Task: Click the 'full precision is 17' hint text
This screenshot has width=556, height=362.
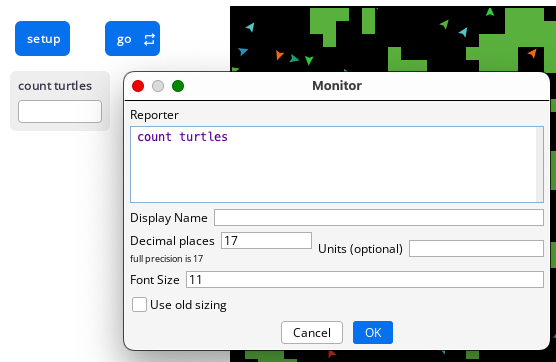Action: pos(167,259)
